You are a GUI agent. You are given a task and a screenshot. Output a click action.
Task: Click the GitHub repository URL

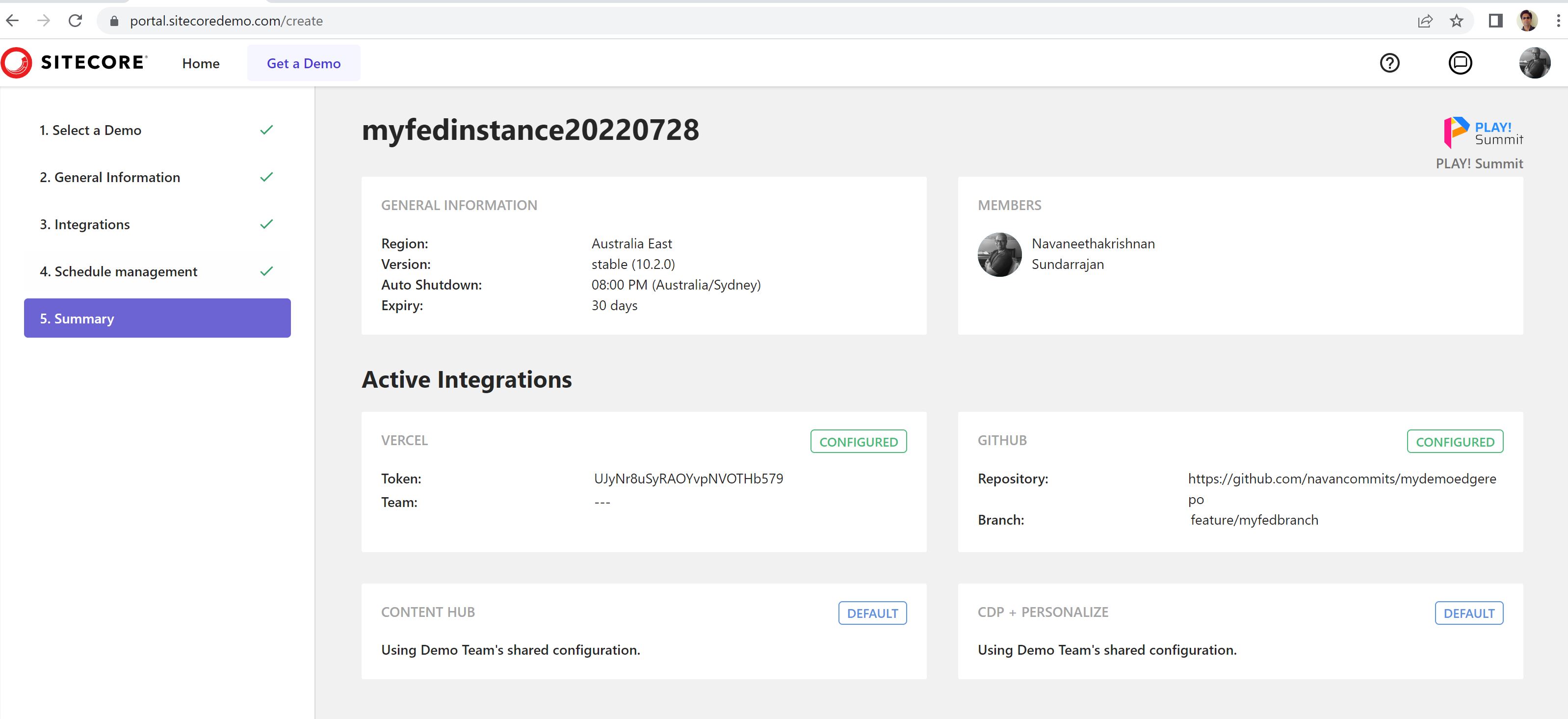[x=1342, y=489]
